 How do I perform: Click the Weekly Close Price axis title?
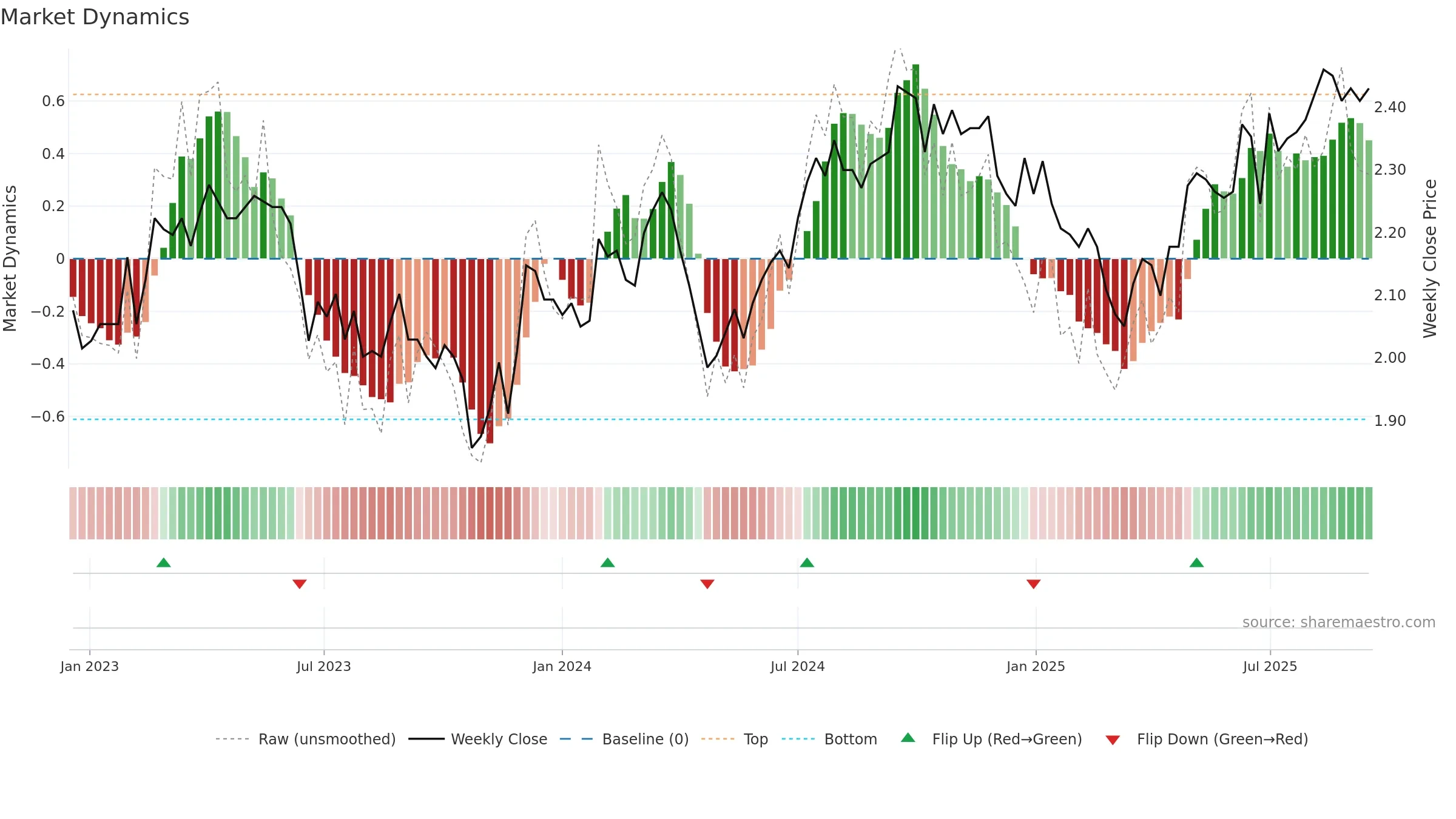tap(1431, 258)
